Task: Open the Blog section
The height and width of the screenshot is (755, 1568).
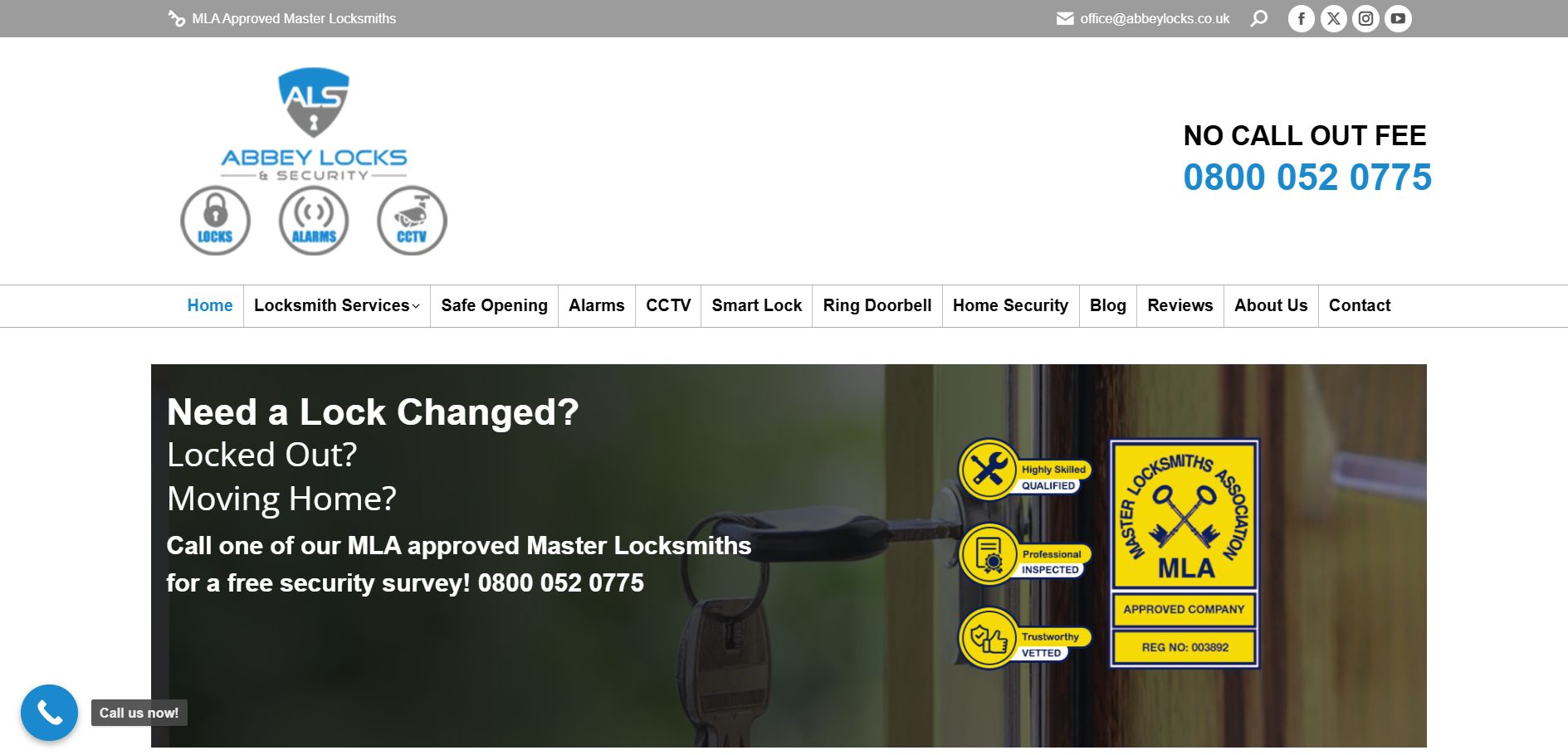Action: pyautogui.click(x=1107, y=305)
